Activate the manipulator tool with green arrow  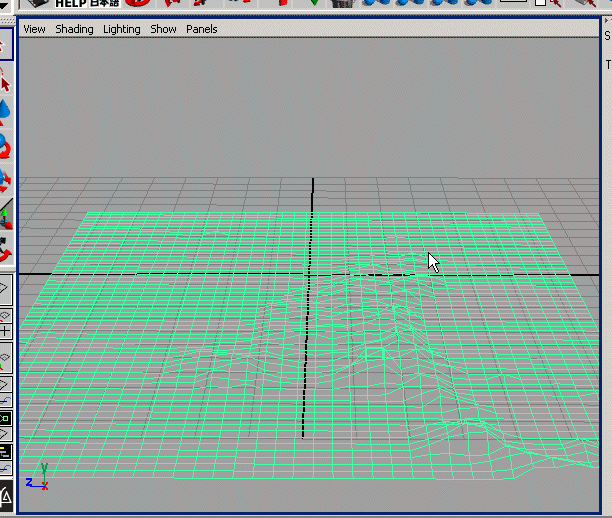coord(5,214)
